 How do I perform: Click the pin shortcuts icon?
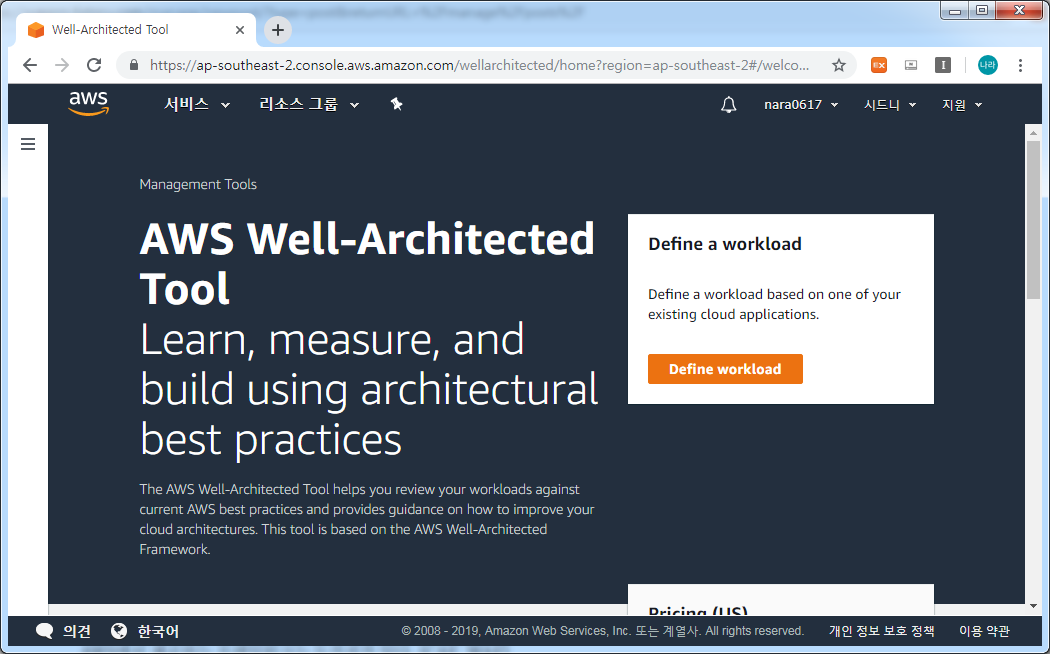(x=396, y=104)
